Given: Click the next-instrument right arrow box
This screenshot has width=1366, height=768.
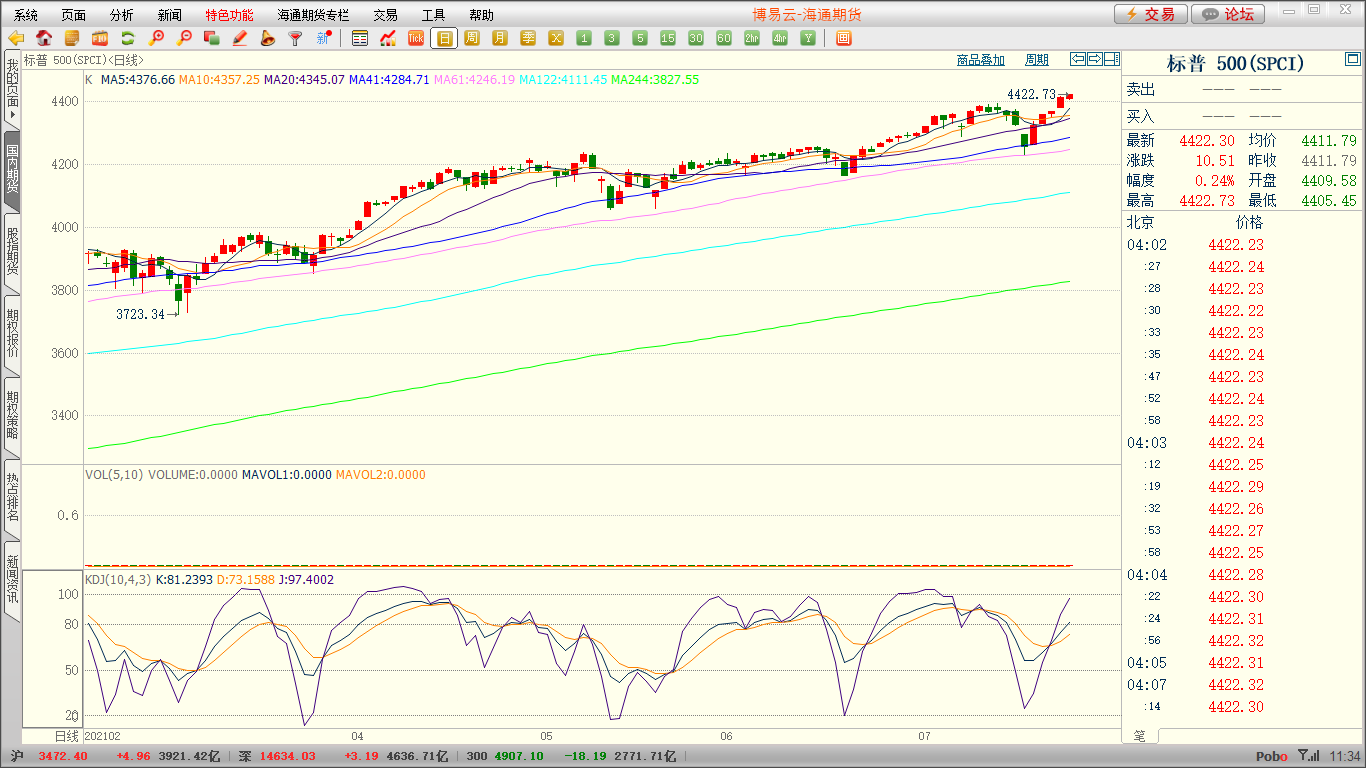Looking at the screenshot, I should click(1095, 59).
